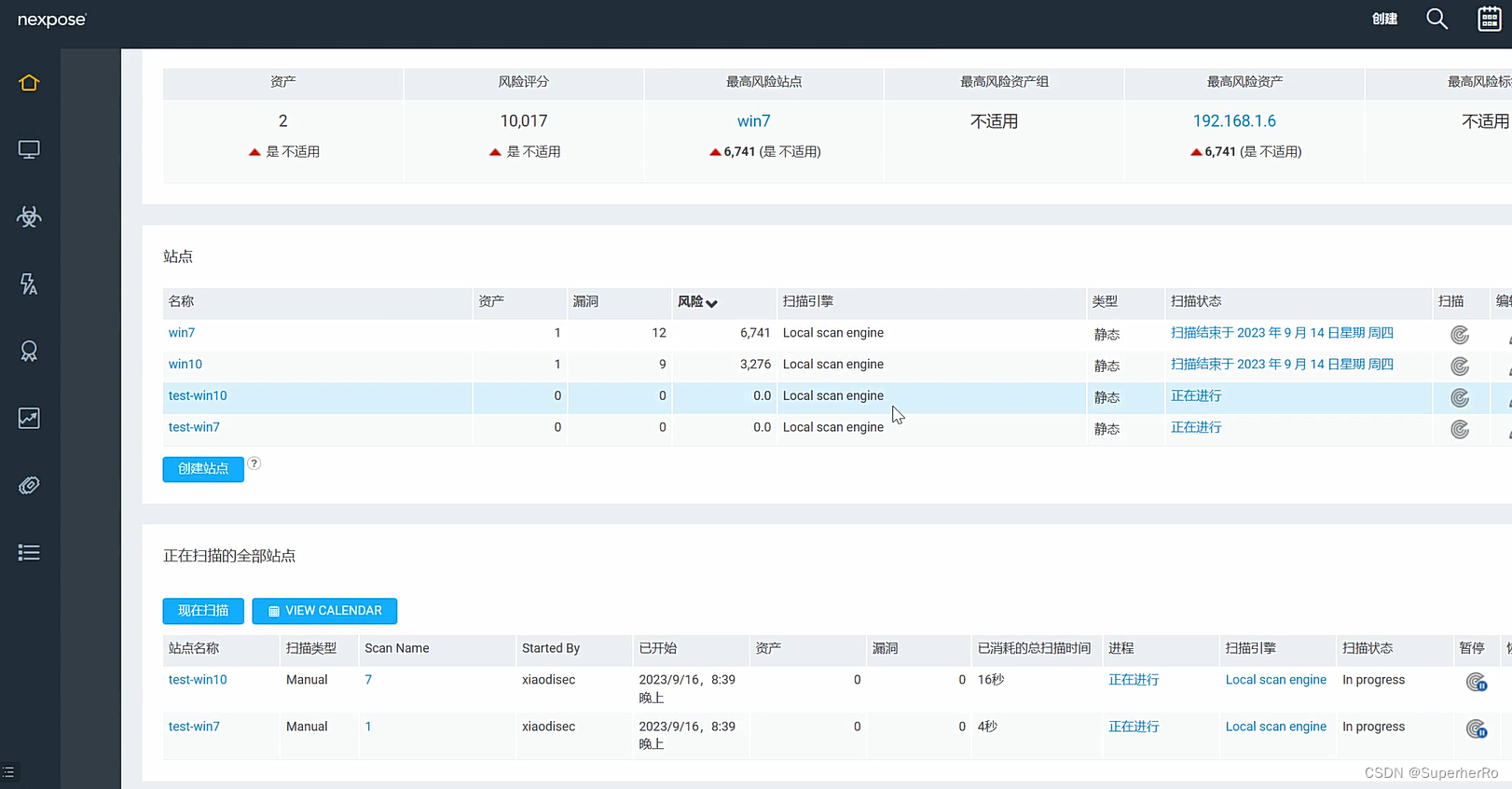
Task: Pause the running test-win7 scan
Action: pyautogui.click(x=1477, y=729)
